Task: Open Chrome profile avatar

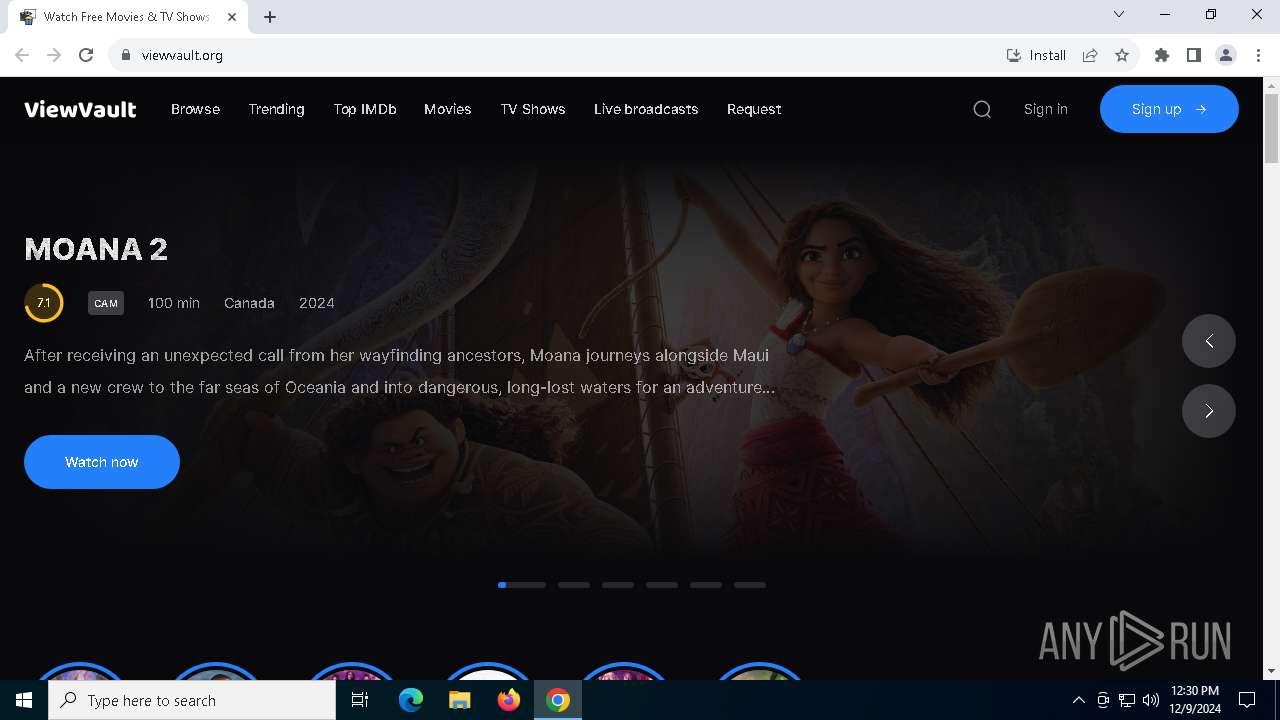Action: [1226, 55]
